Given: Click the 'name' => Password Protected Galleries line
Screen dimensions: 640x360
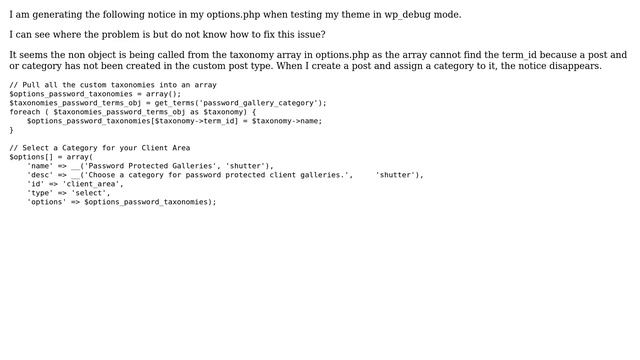Looking at the screenshot, I should [x=150, y=166].
